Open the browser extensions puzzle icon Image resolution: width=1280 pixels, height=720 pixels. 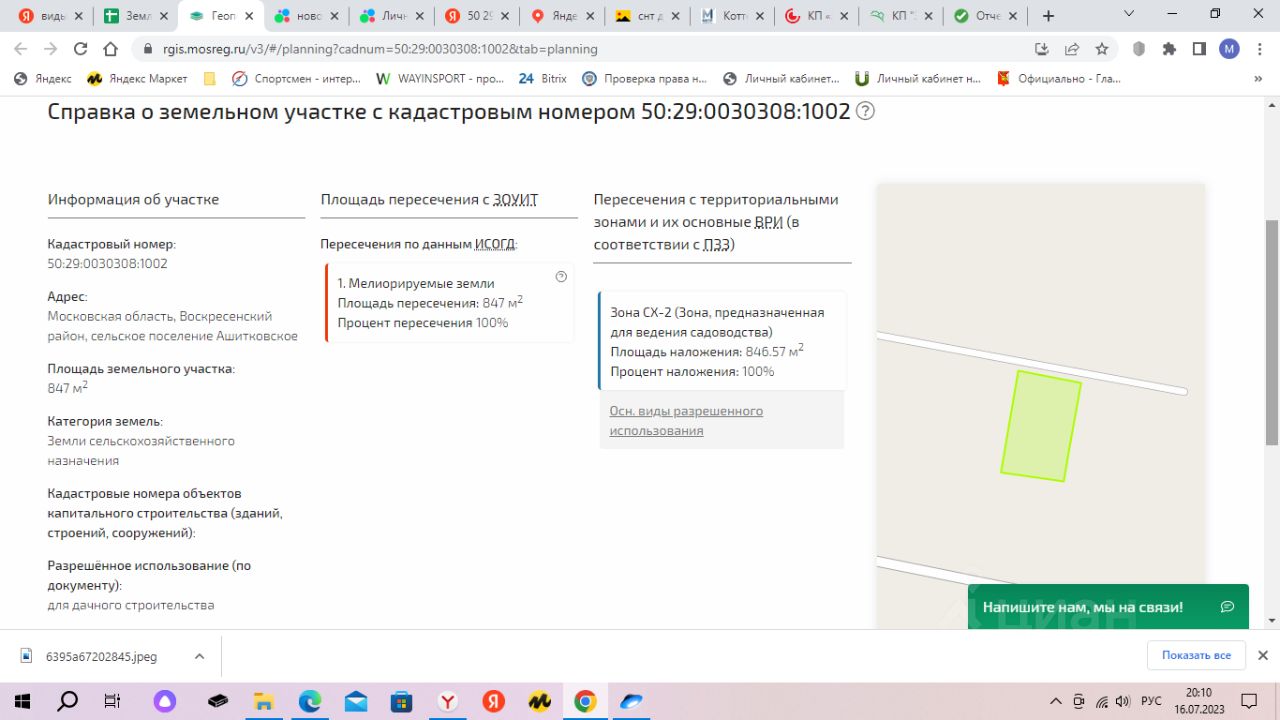[1169, 49]
